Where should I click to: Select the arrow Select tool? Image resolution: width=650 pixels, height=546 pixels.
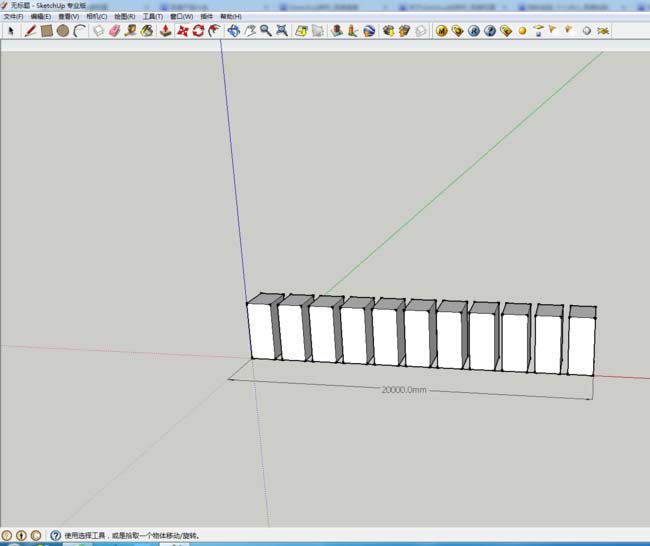(x=11, y=31)
